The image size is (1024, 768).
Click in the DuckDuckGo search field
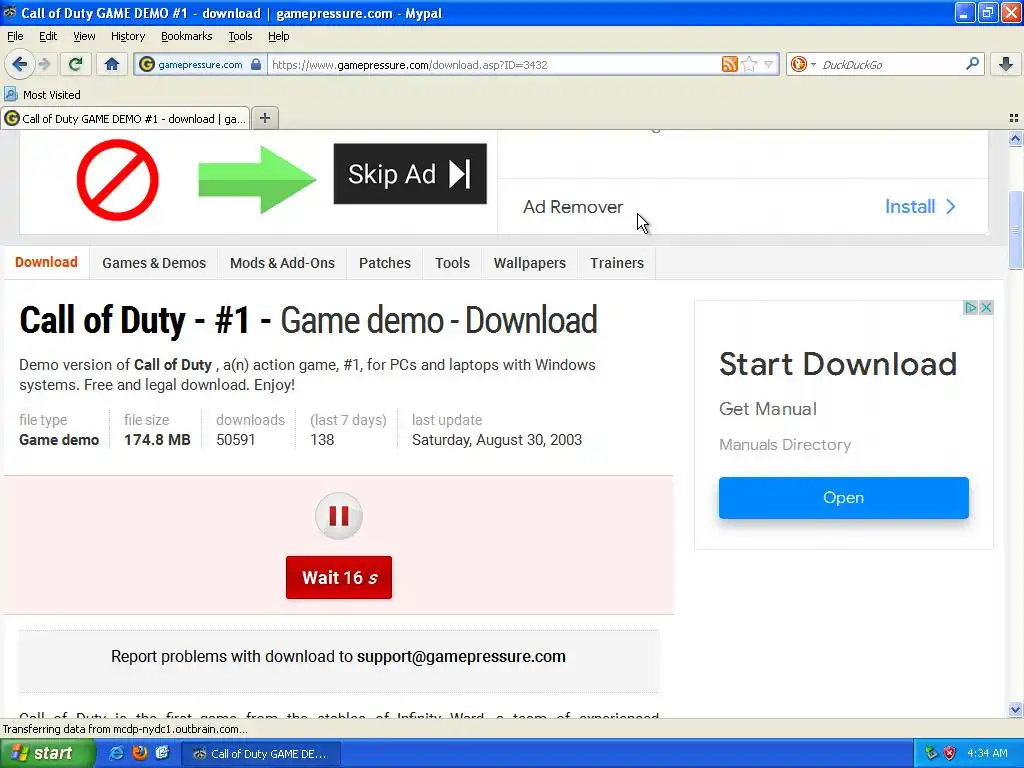click(891, 64)
